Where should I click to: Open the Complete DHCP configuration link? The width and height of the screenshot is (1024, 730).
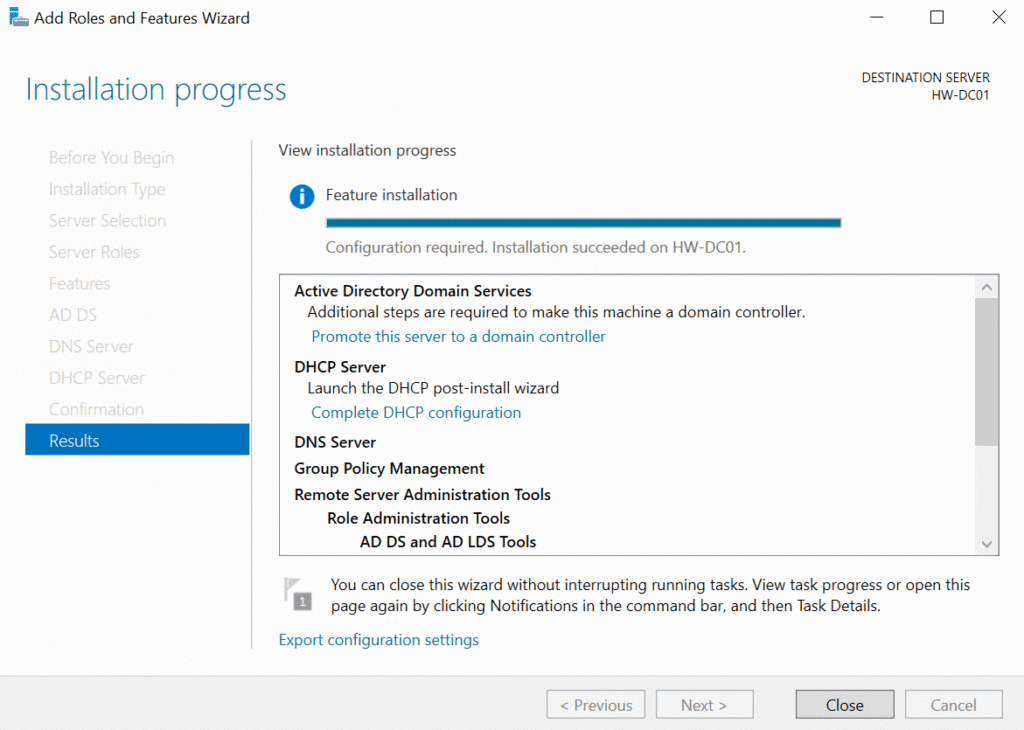pyautogui.click(x=416, y=413)
